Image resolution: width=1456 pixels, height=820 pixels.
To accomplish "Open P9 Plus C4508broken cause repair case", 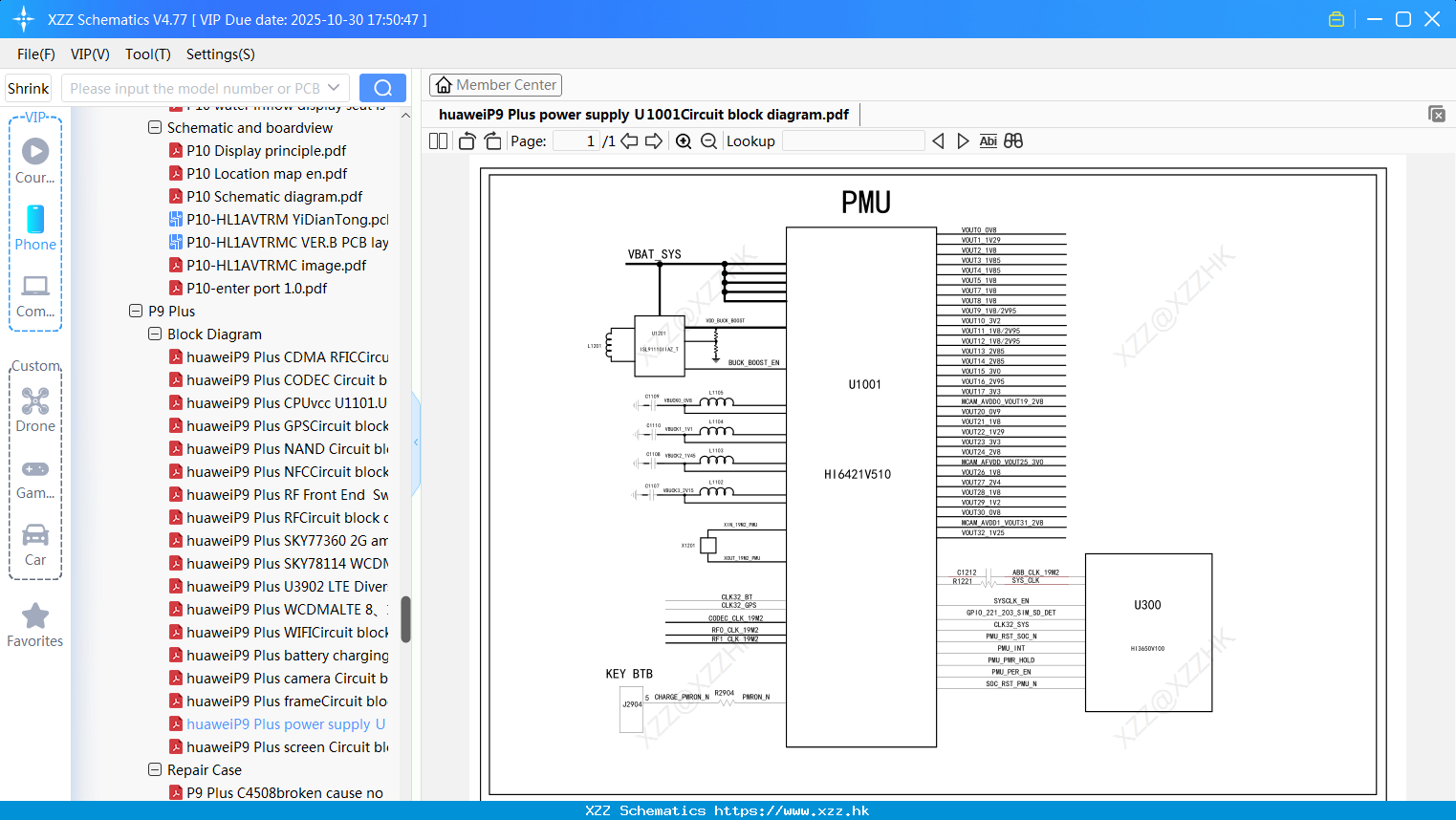I will pyautogui.click(x=276, y=792).
